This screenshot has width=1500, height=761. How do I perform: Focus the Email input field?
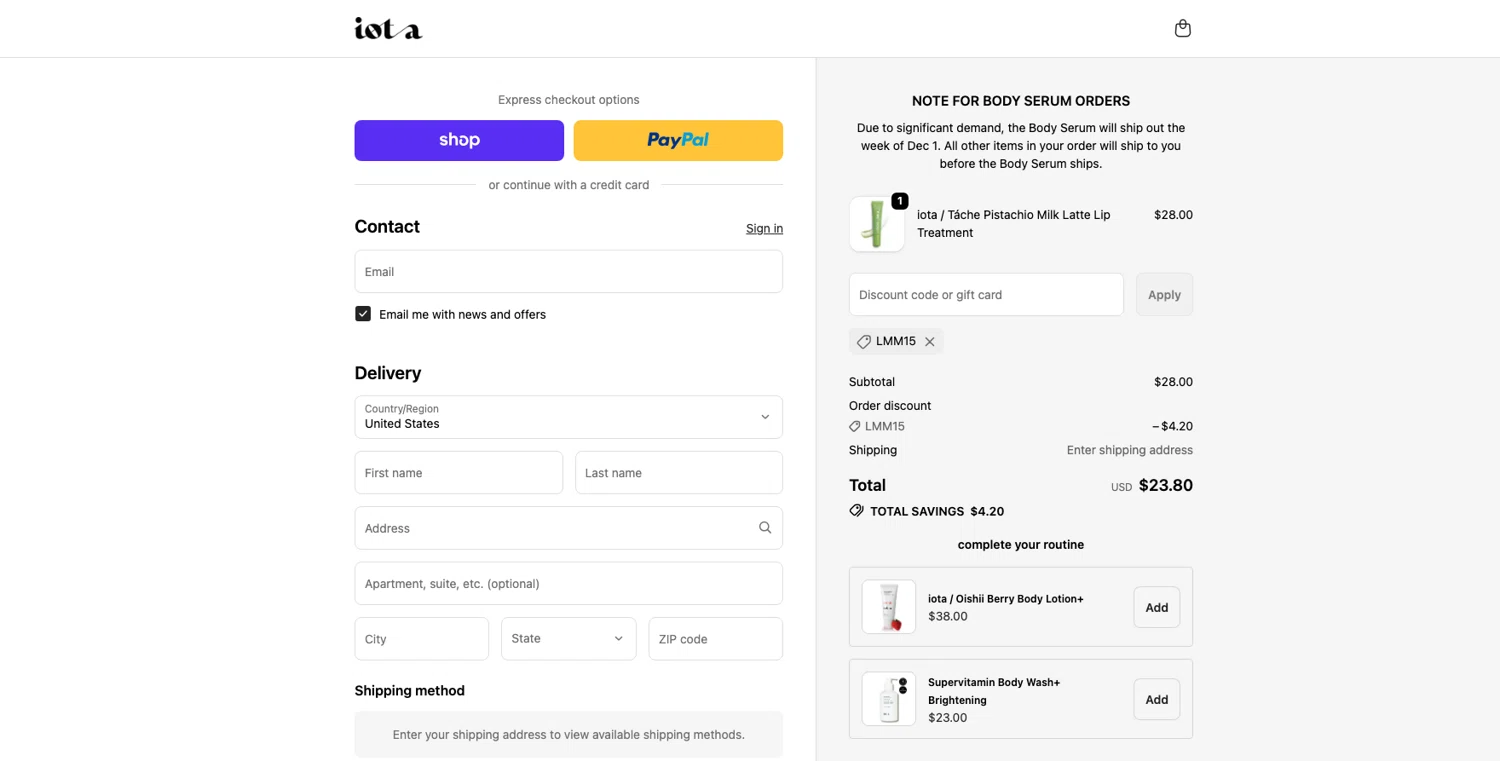568,272
